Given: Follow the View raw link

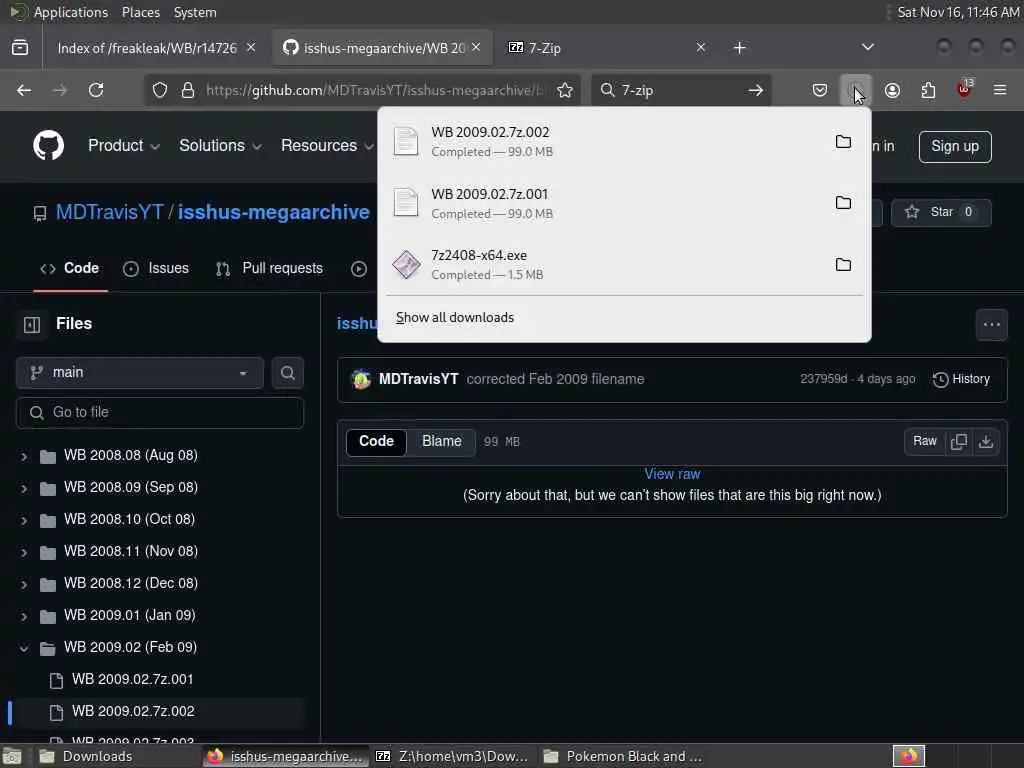Looking at the screenshot, I should (672, 474).
